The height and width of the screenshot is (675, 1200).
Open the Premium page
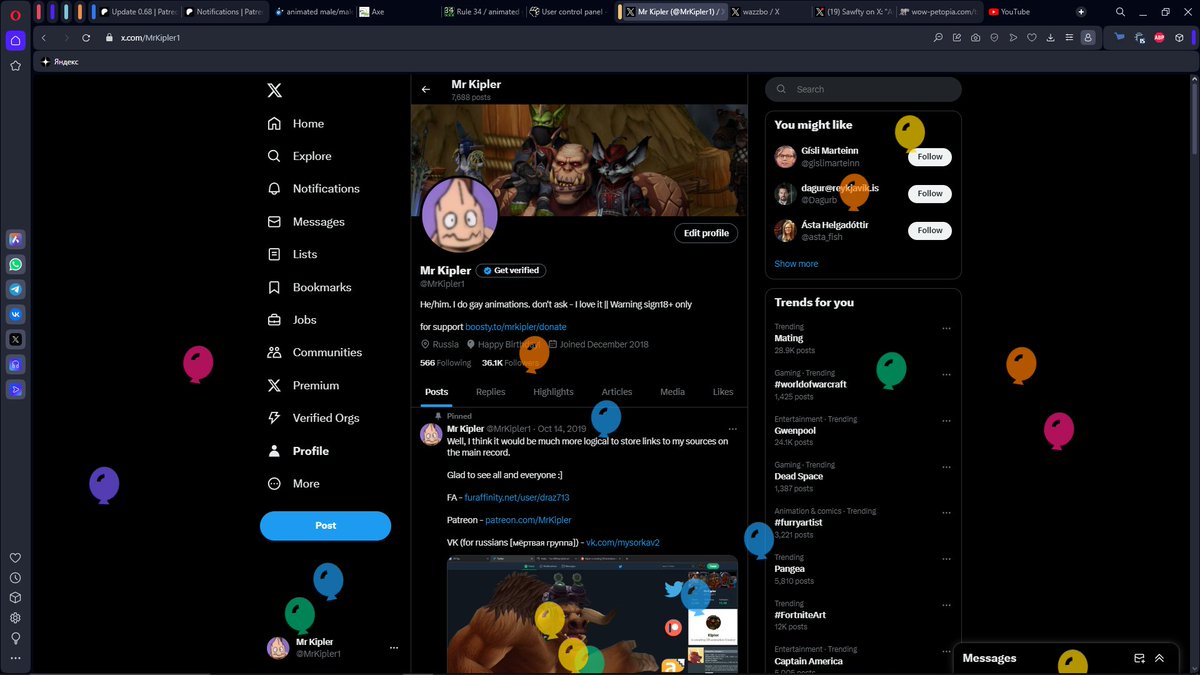[303, 386]
